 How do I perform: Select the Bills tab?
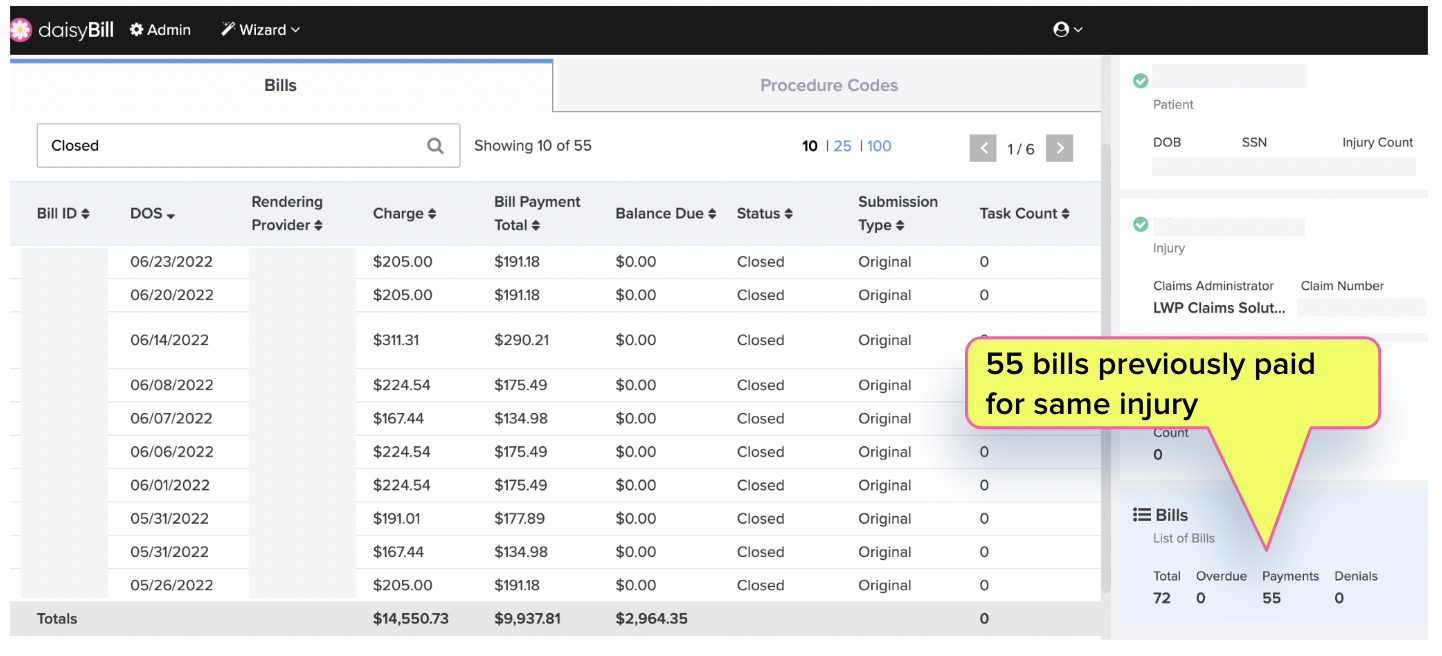[280, 86]
